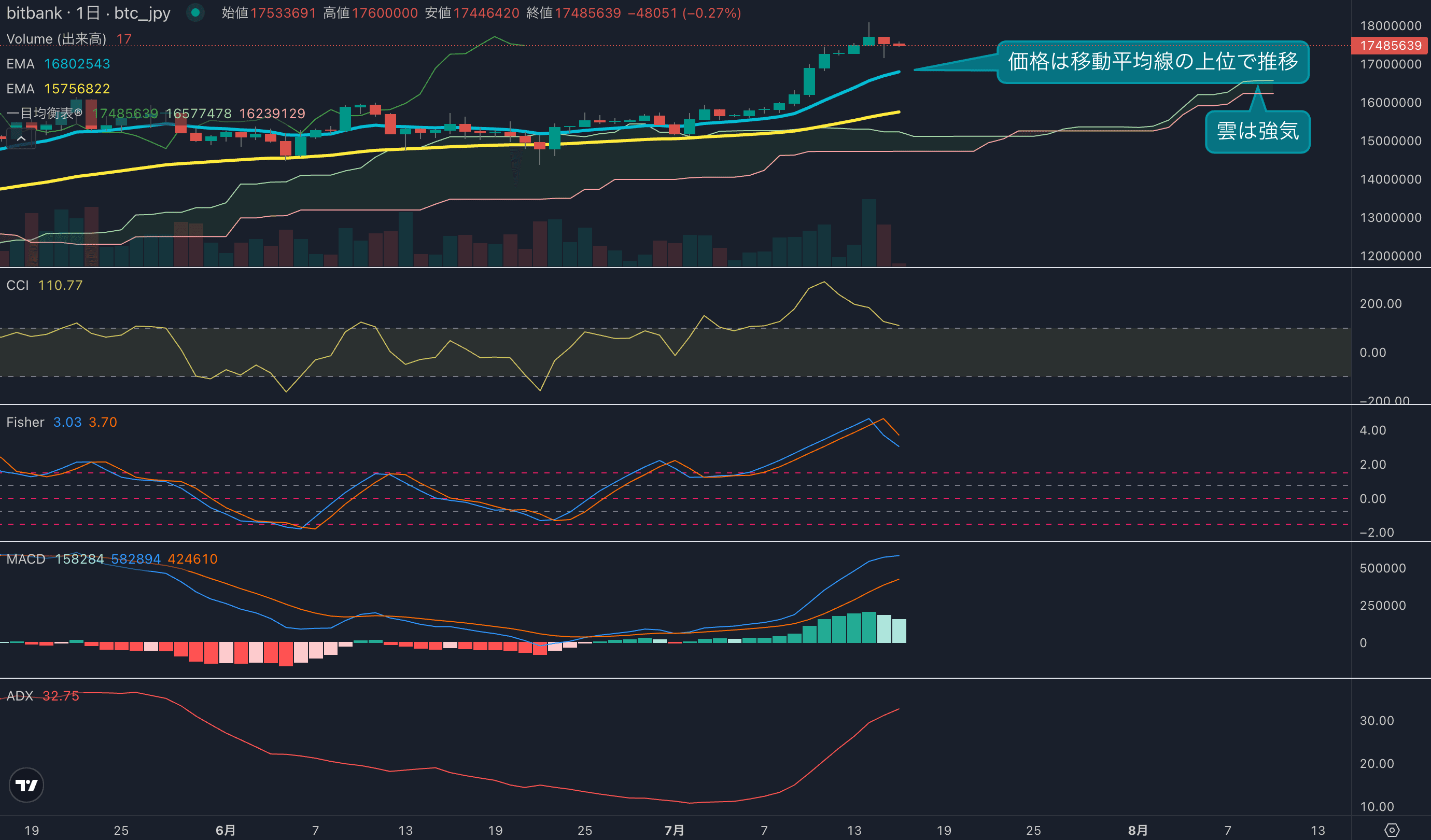
Task: Click the TradingView logo badge
Action: coord(26,785)
